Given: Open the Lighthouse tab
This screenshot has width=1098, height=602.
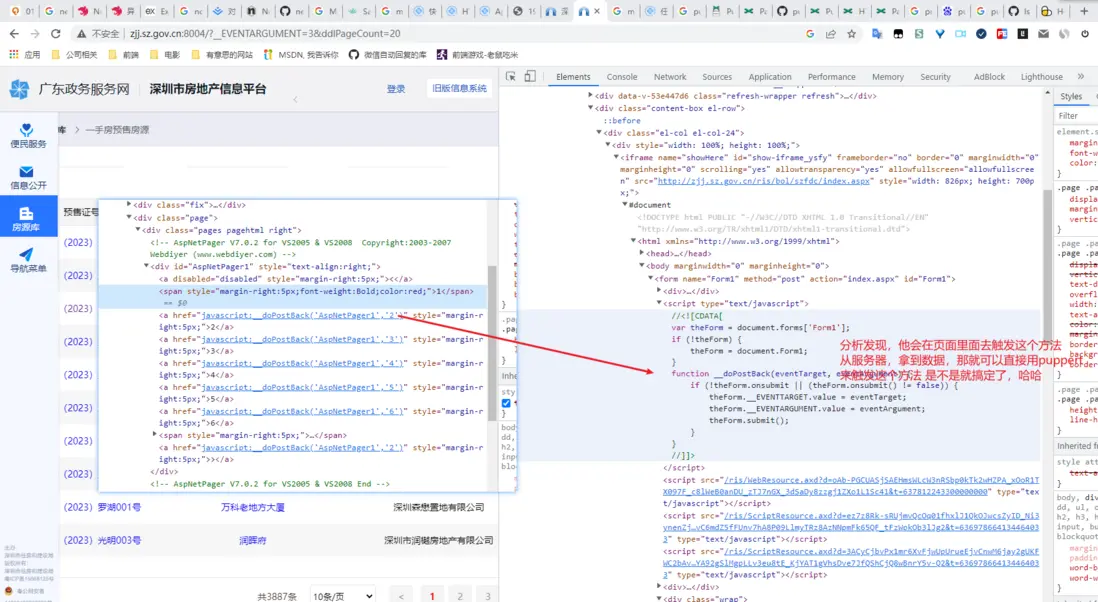Looking at the screenshot, I should click(1041, 77).
